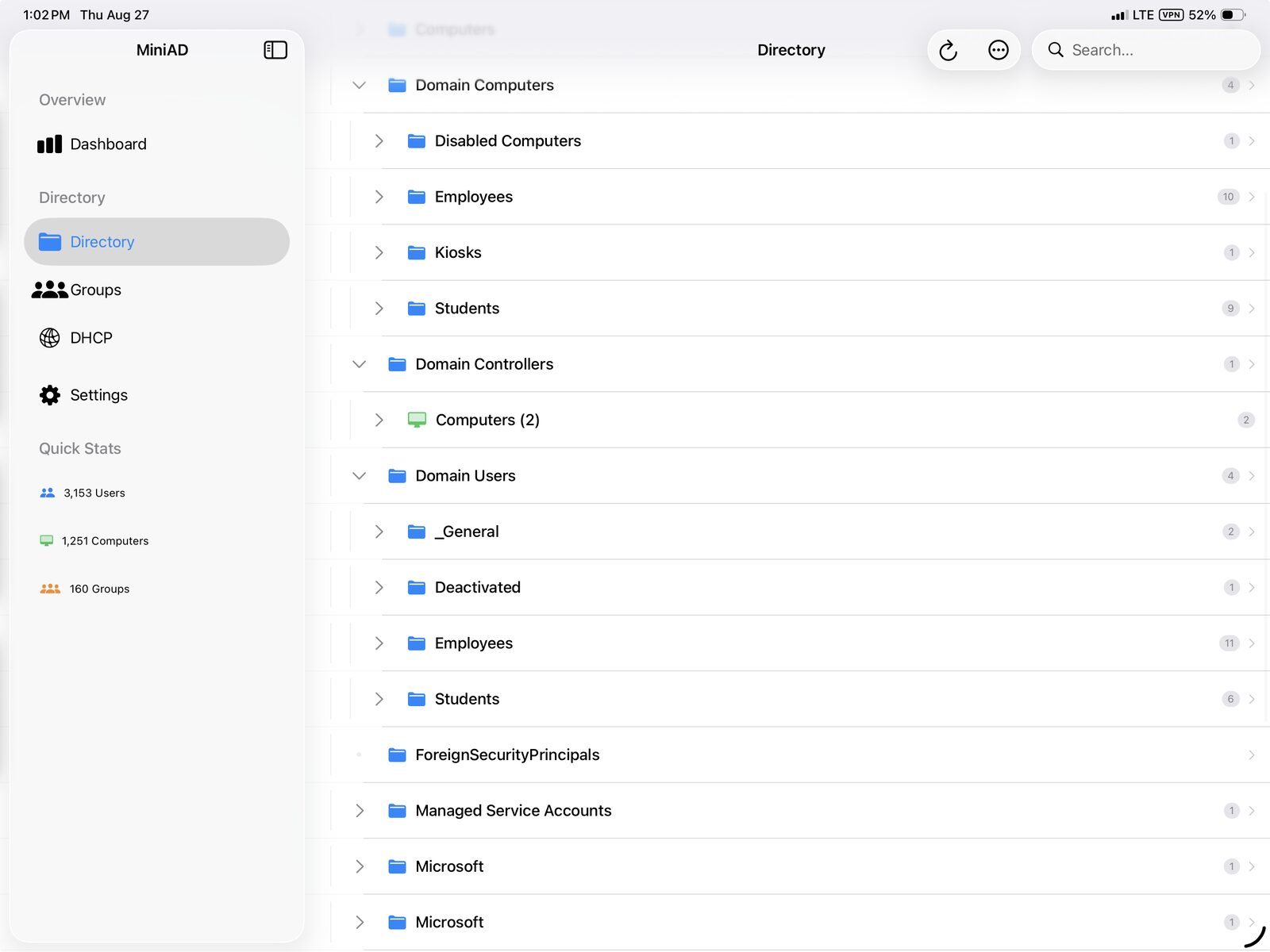Viewport: 1270px width, 952px height.
Task: Expand the _General folder chevron
Action: coord(379,532)
